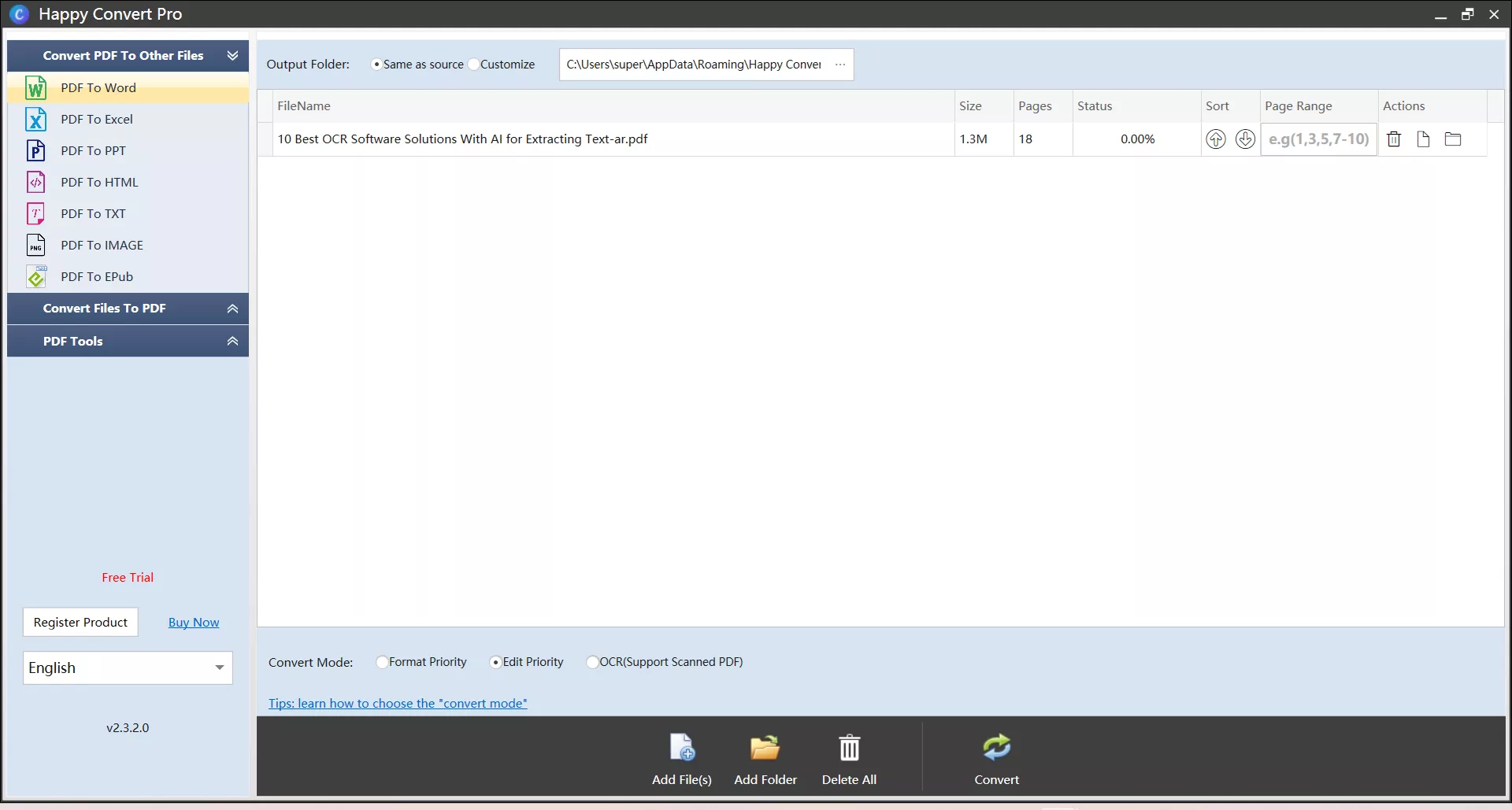Image resolution: width=1512 pixels, height=810 pixels.
Task: Click the Delete All trash icon
Action: coord(849,747)
